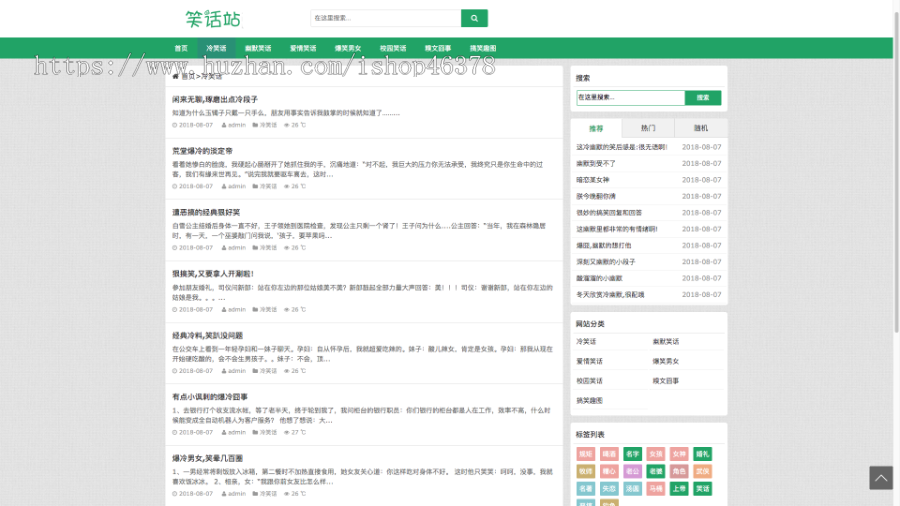This screenshot has height=506, width=900.
Task: Click 冷笑话 category under 狠搞笑 article
Action: 268,309
